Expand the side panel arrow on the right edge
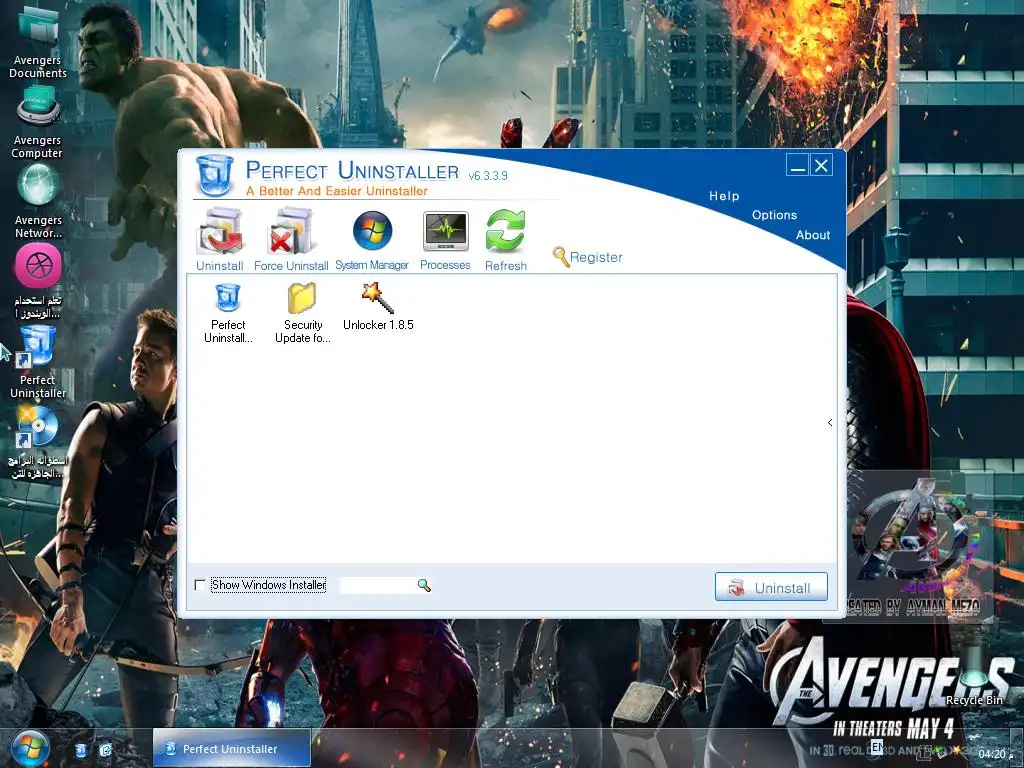 click(830, 423)
